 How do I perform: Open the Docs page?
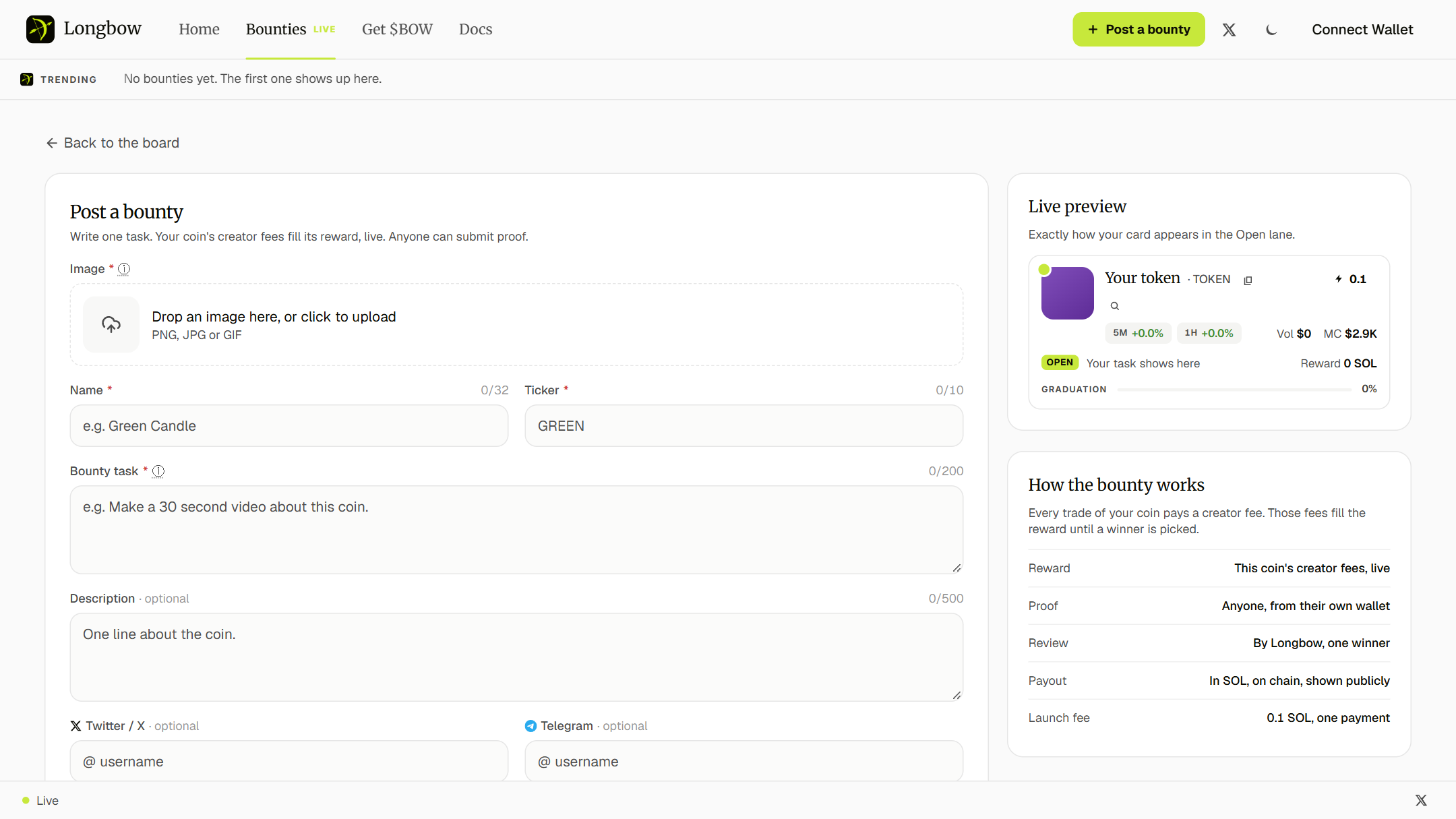click(x=475, y=29)
